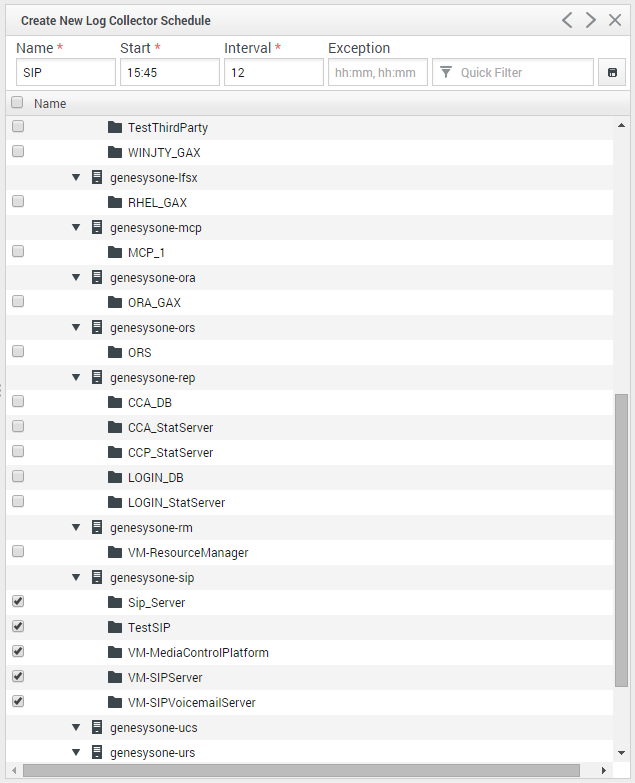Screen dimensions: 635x783
Task: Click the genesysone-sip host server icon
Action: (x=97, y=578)
